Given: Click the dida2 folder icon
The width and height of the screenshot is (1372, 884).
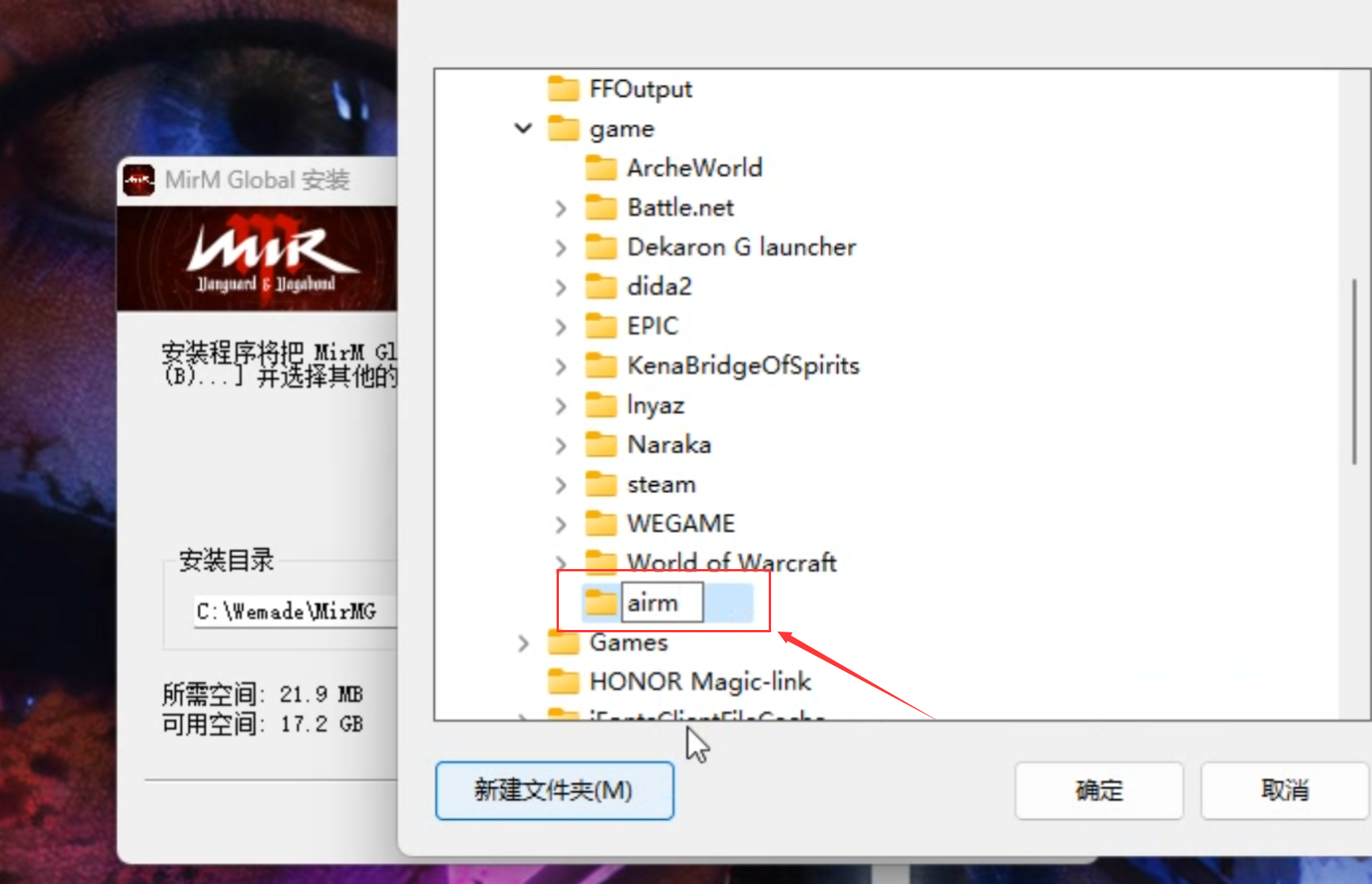Looking at the screenshot, I should [x=601, y=286].
